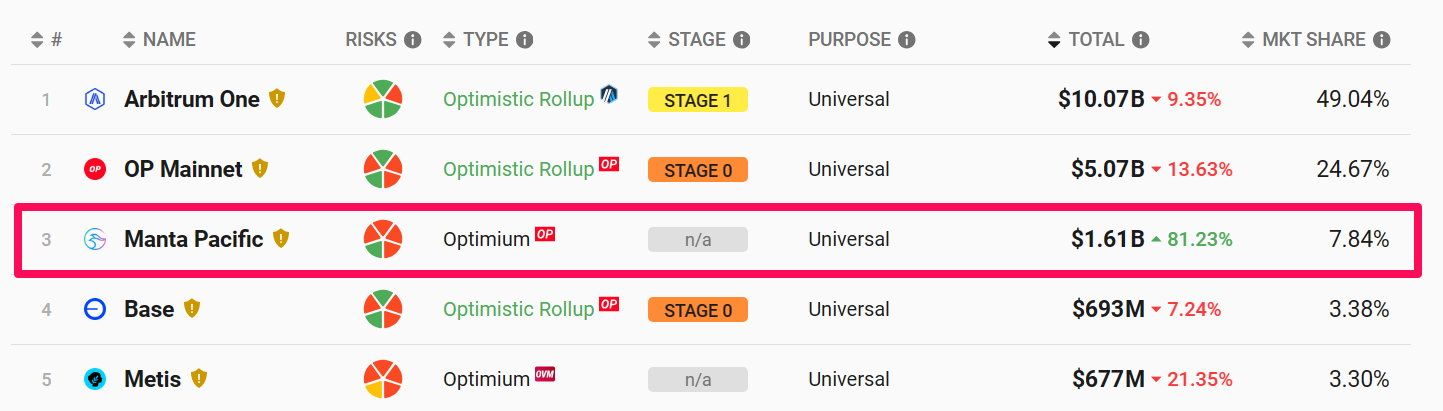This screenshot has width=1443, height=411.
Task: Click the Arbitrum One logo icon
Action: tap(95, 100)
